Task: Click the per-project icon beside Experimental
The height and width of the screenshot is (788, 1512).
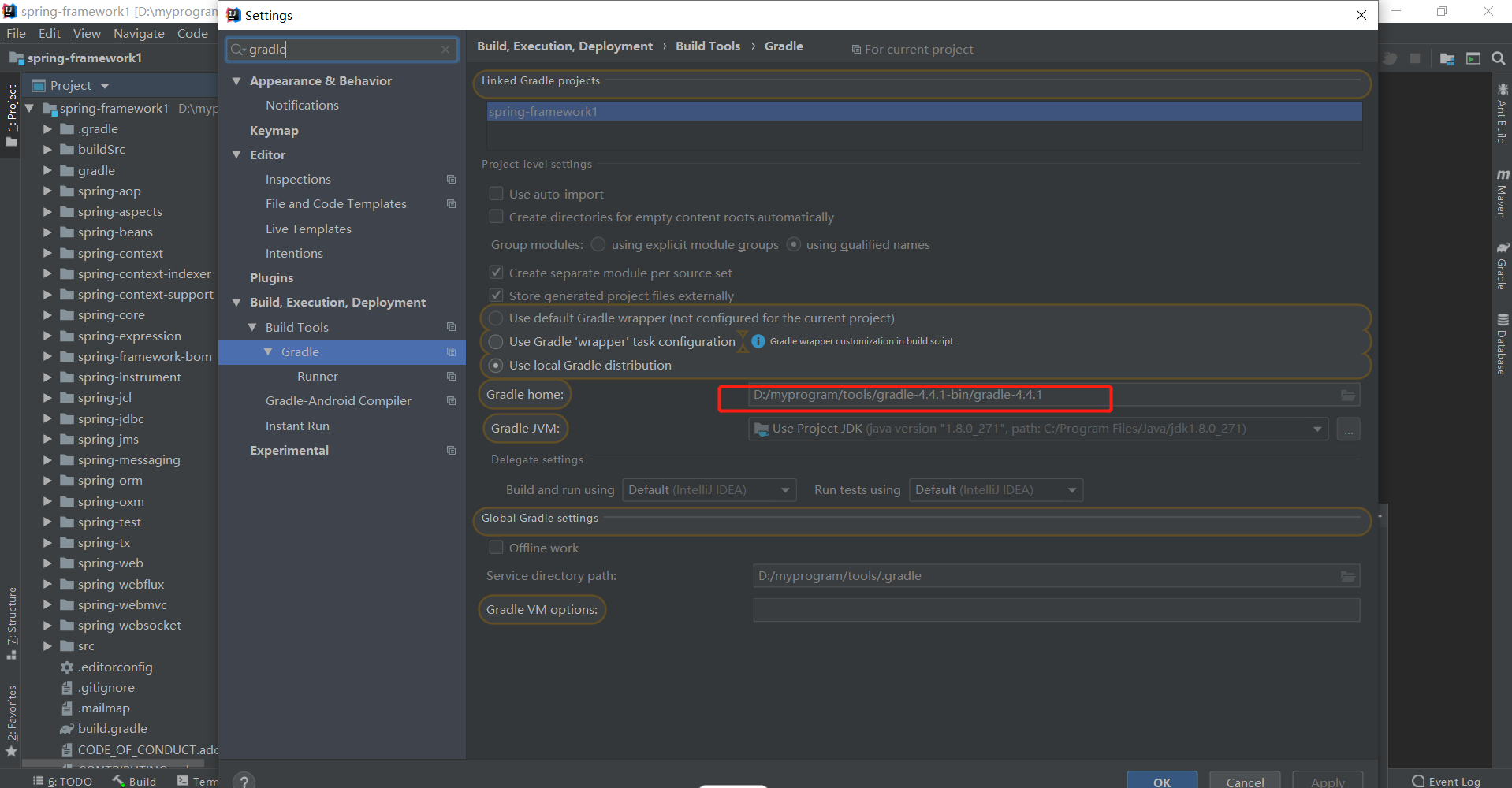Action: point(451,451)
